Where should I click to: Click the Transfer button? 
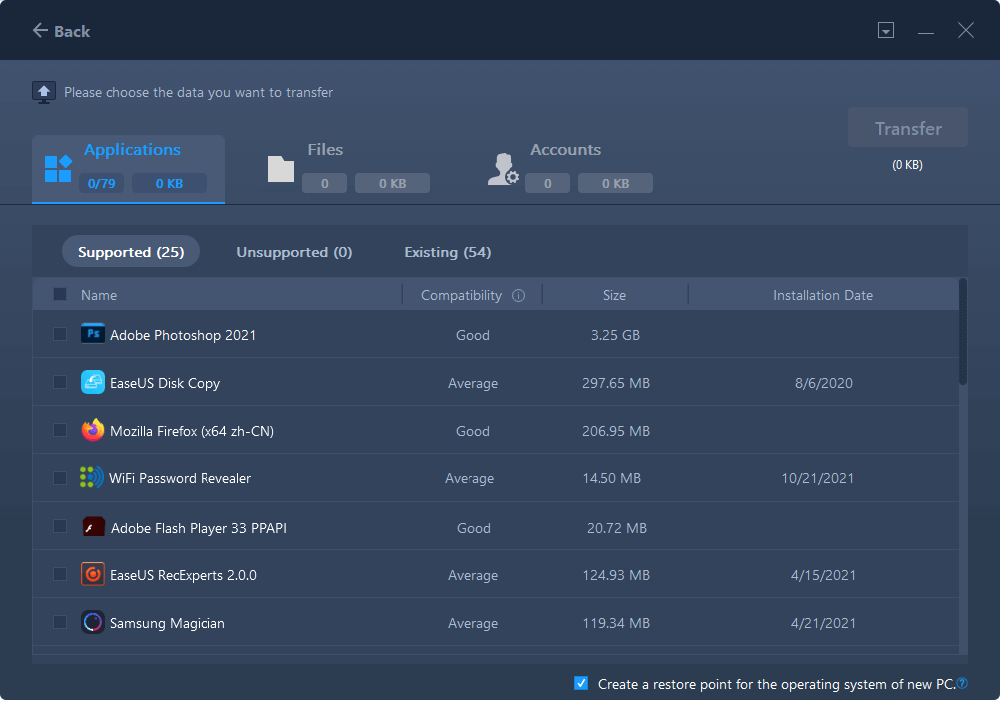(908, 128)
